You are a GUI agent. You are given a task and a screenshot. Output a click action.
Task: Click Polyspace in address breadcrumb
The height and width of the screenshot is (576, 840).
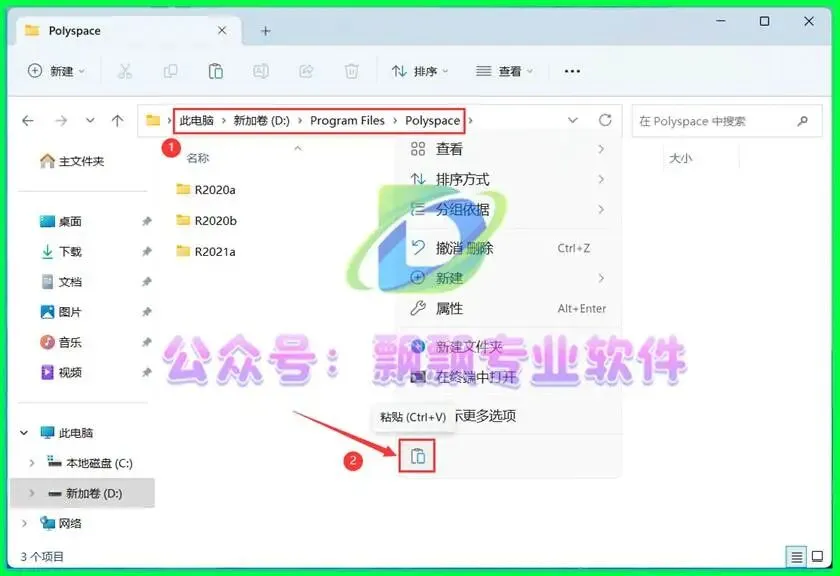click(432, 121)
